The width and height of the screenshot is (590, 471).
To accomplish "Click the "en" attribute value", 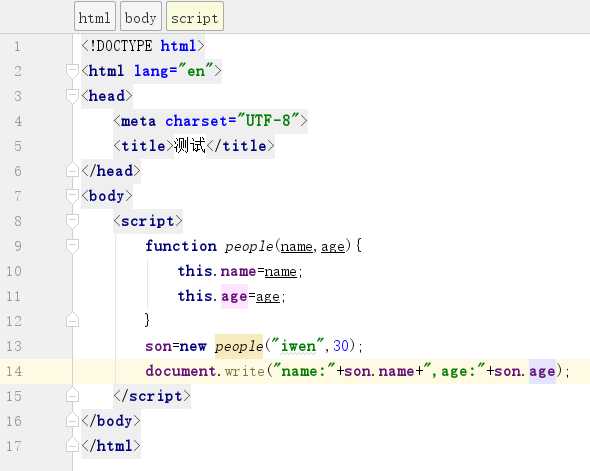I will click(x=196, y=70).
